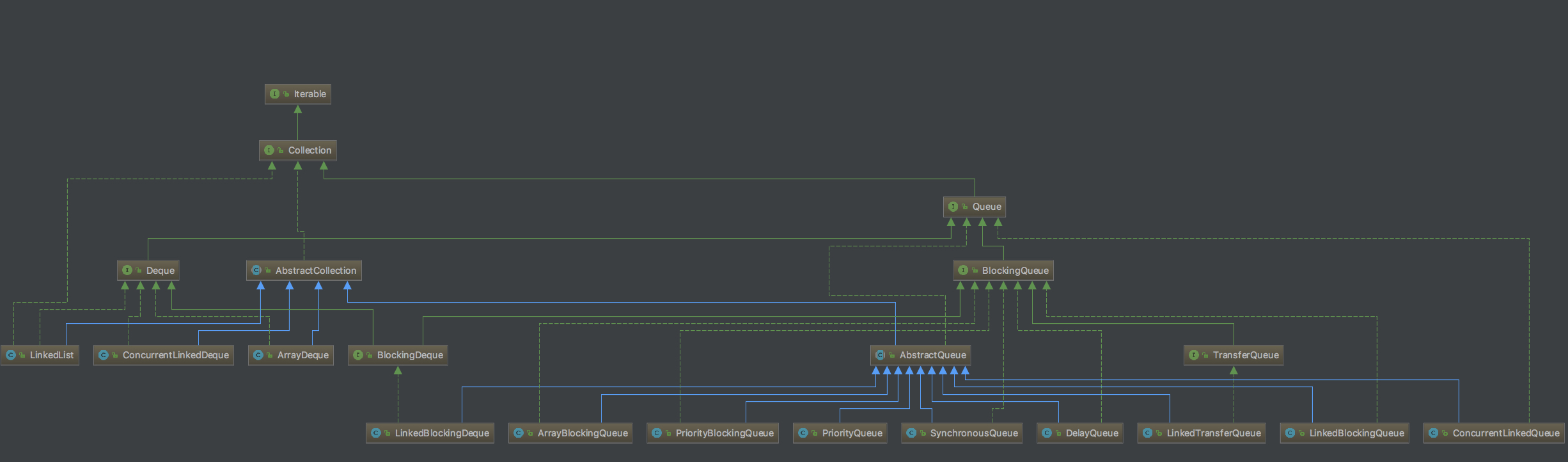The height and width of the screenshot is (462, 1568).
Task: Click the class icon of PriorityBlockingQueue
Action: click(x=656, y=433)
